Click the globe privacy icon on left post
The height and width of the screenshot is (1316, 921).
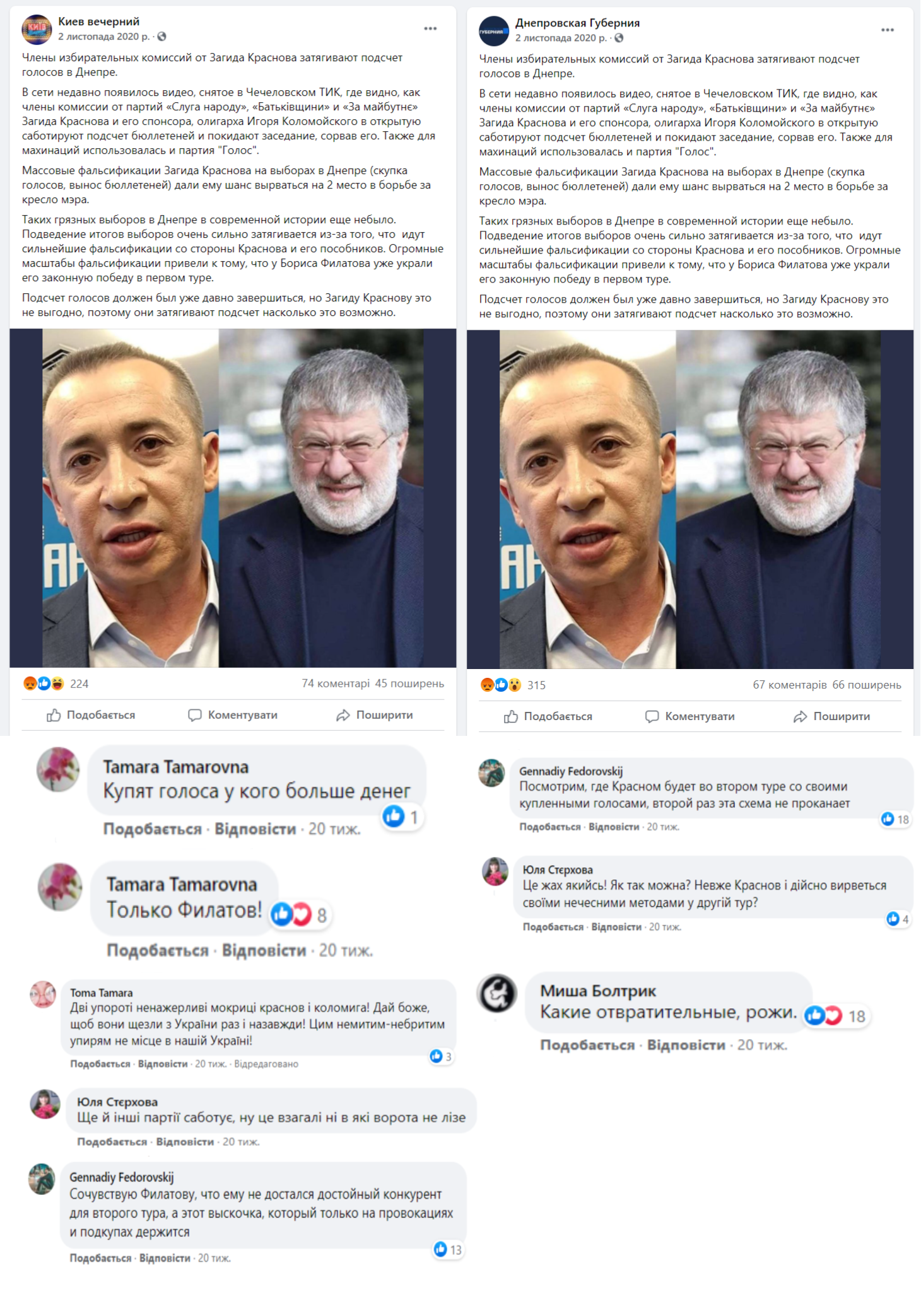(x=161, y=37)
